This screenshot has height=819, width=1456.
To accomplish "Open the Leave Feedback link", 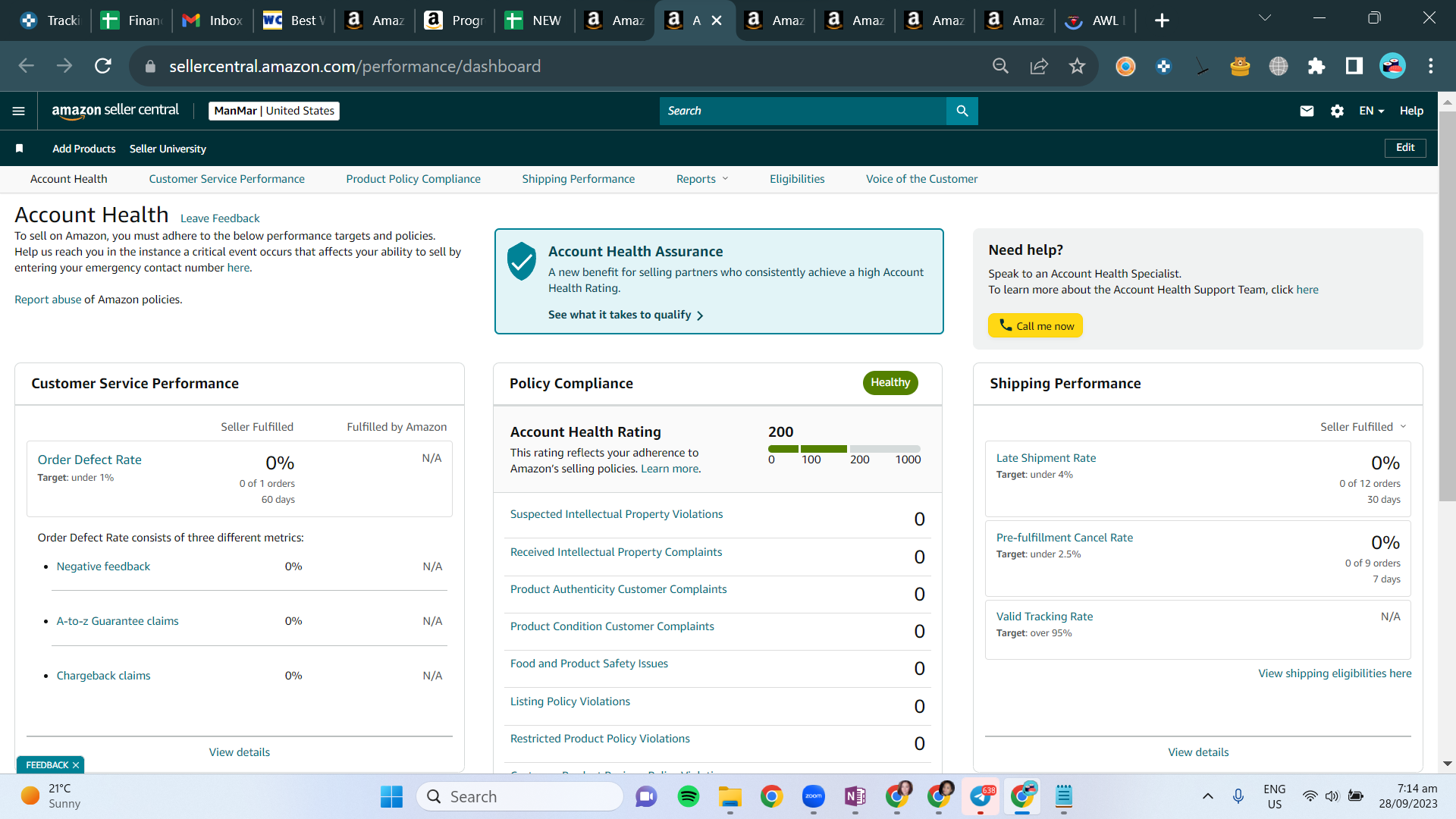I will [220, 218].
